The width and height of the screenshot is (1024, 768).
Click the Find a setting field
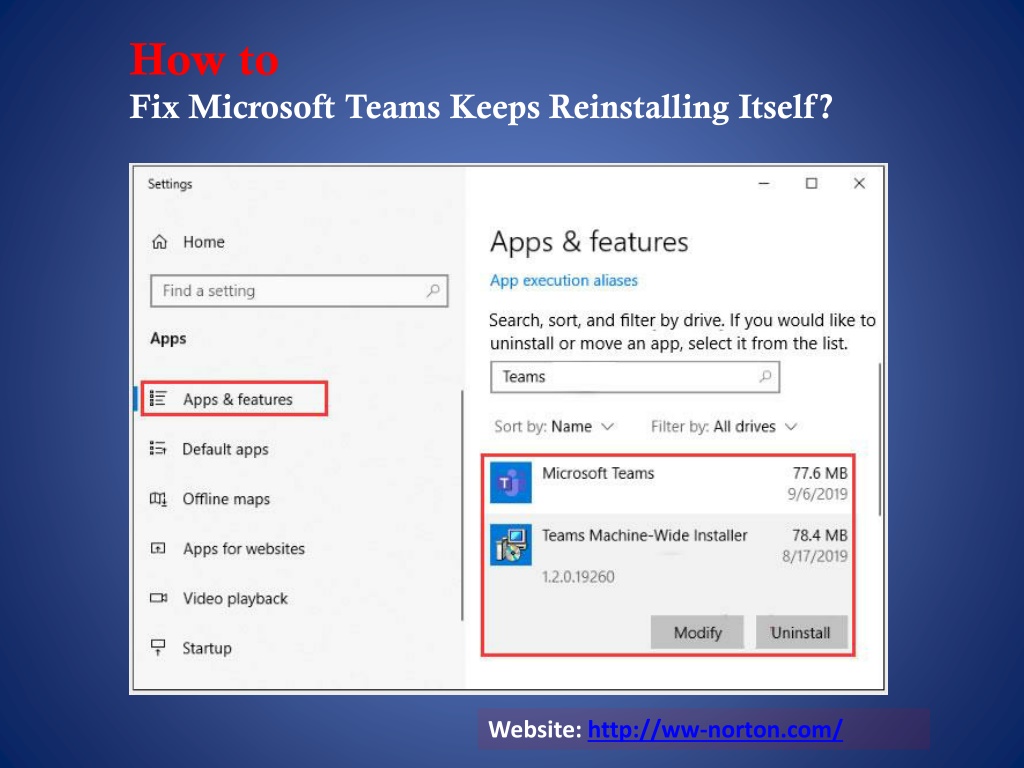coord(299,291)
